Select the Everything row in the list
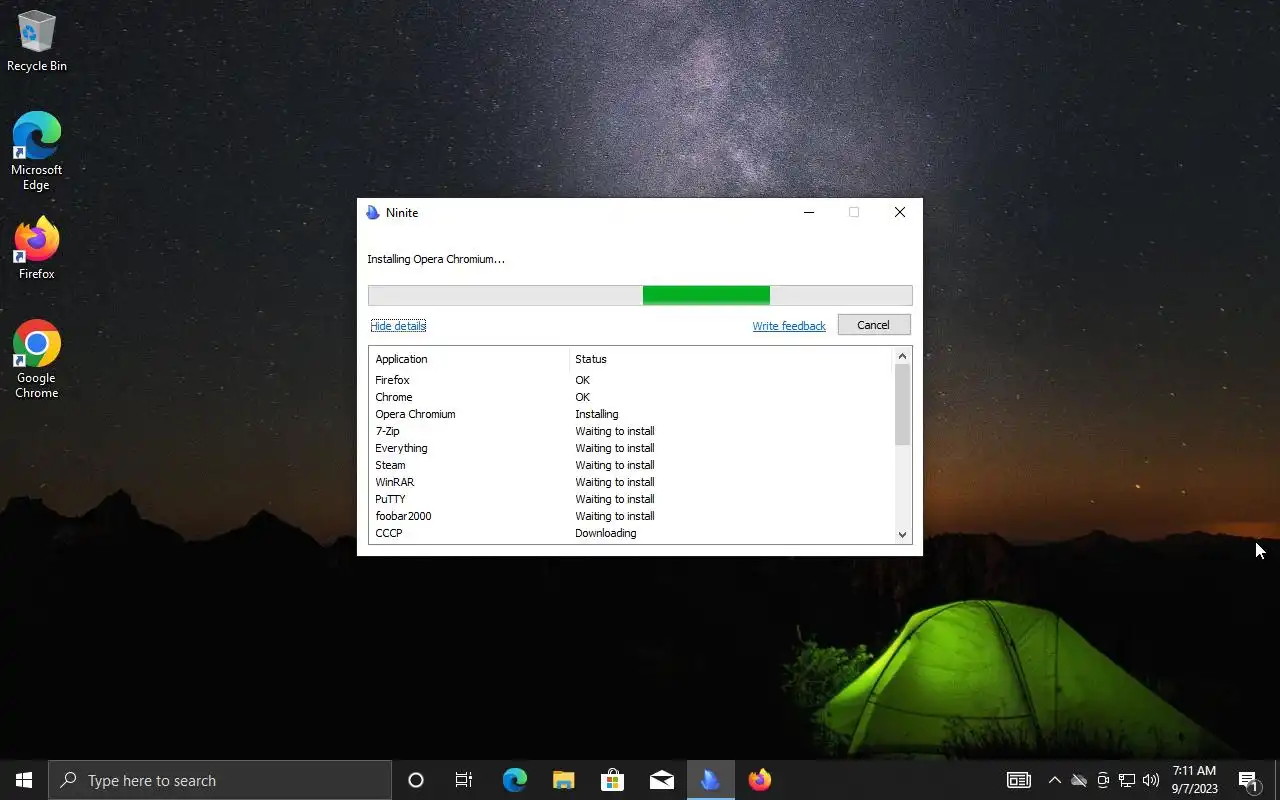This screenshot has width=1280, height=800. (630, 448)
